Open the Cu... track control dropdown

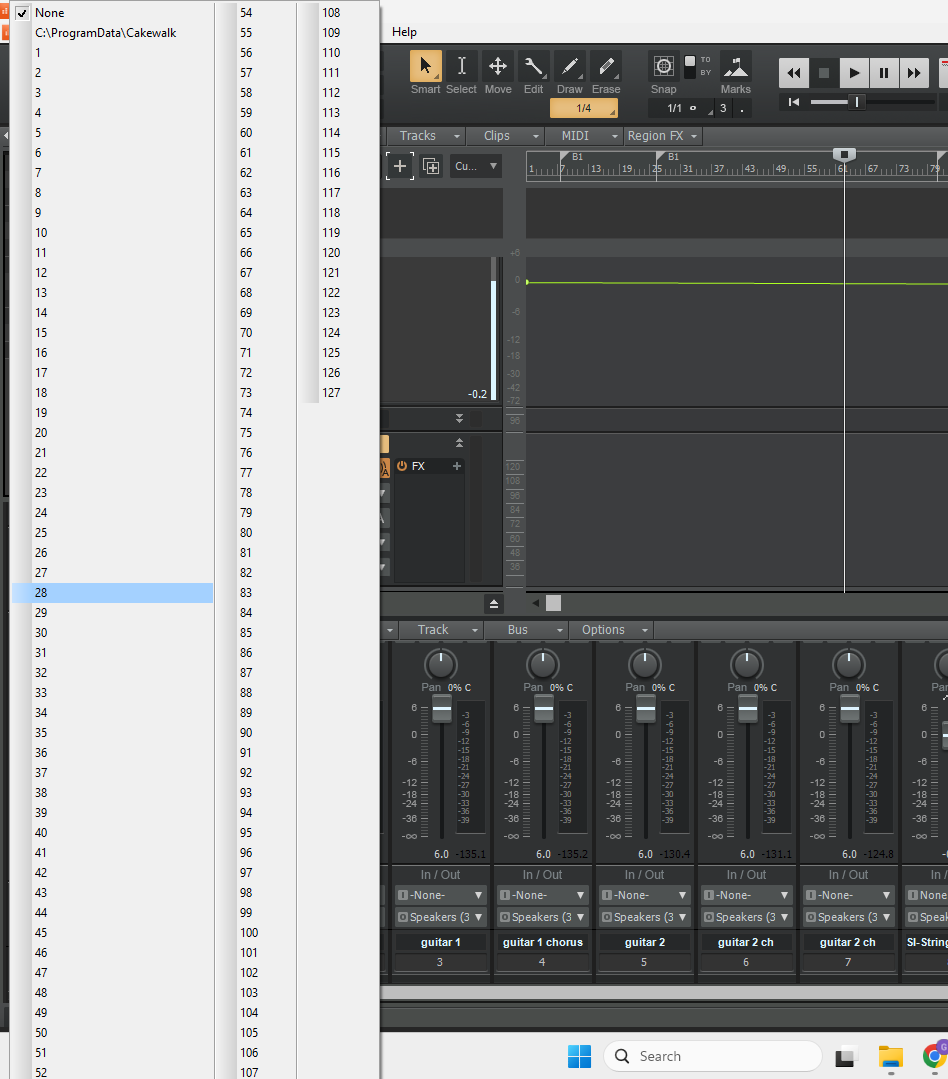pos(475,166)
